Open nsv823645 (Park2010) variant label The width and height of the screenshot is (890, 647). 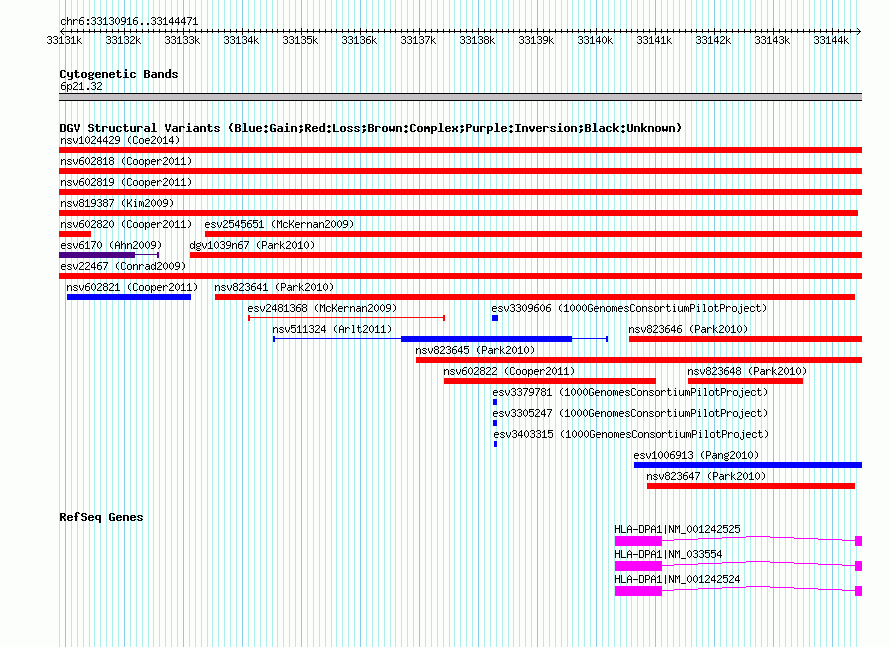click(x=475, y=350)
